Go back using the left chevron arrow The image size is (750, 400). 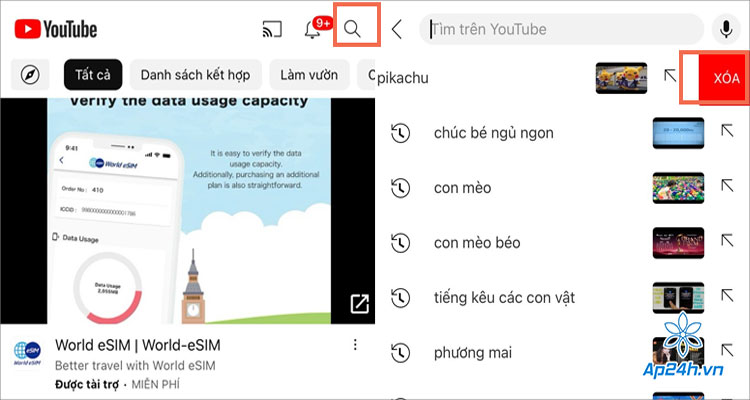tap(397, 29)
